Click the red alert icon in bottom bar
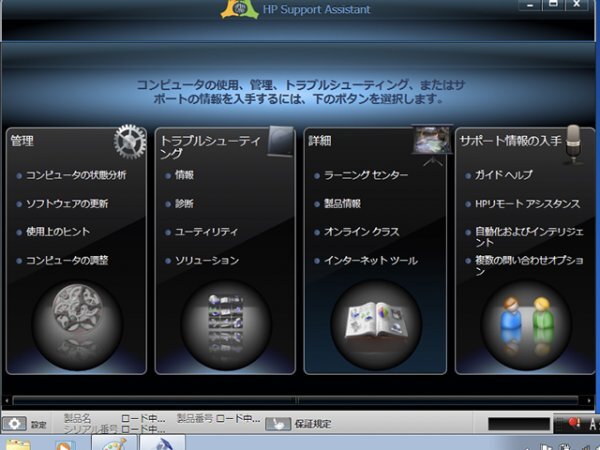The image size is (600, 450). coord(574,423)
